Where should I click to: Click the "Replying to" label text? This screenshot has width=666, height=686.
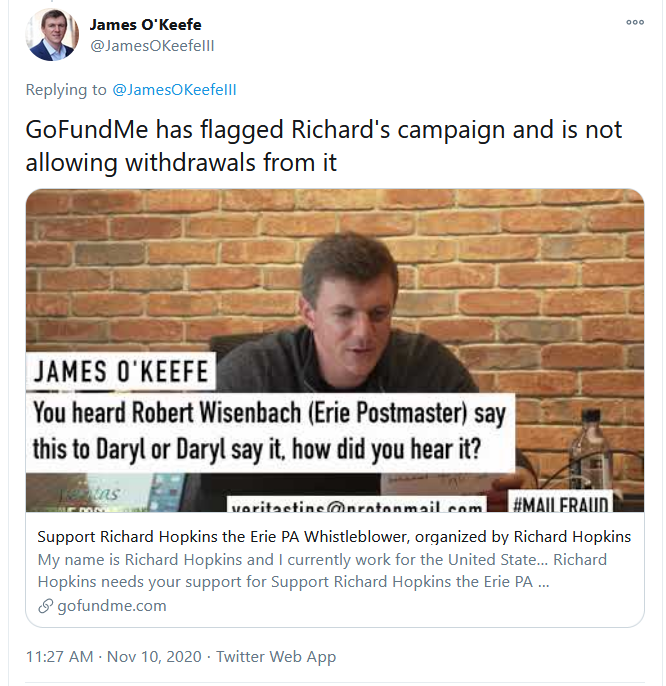pos(66,90)
